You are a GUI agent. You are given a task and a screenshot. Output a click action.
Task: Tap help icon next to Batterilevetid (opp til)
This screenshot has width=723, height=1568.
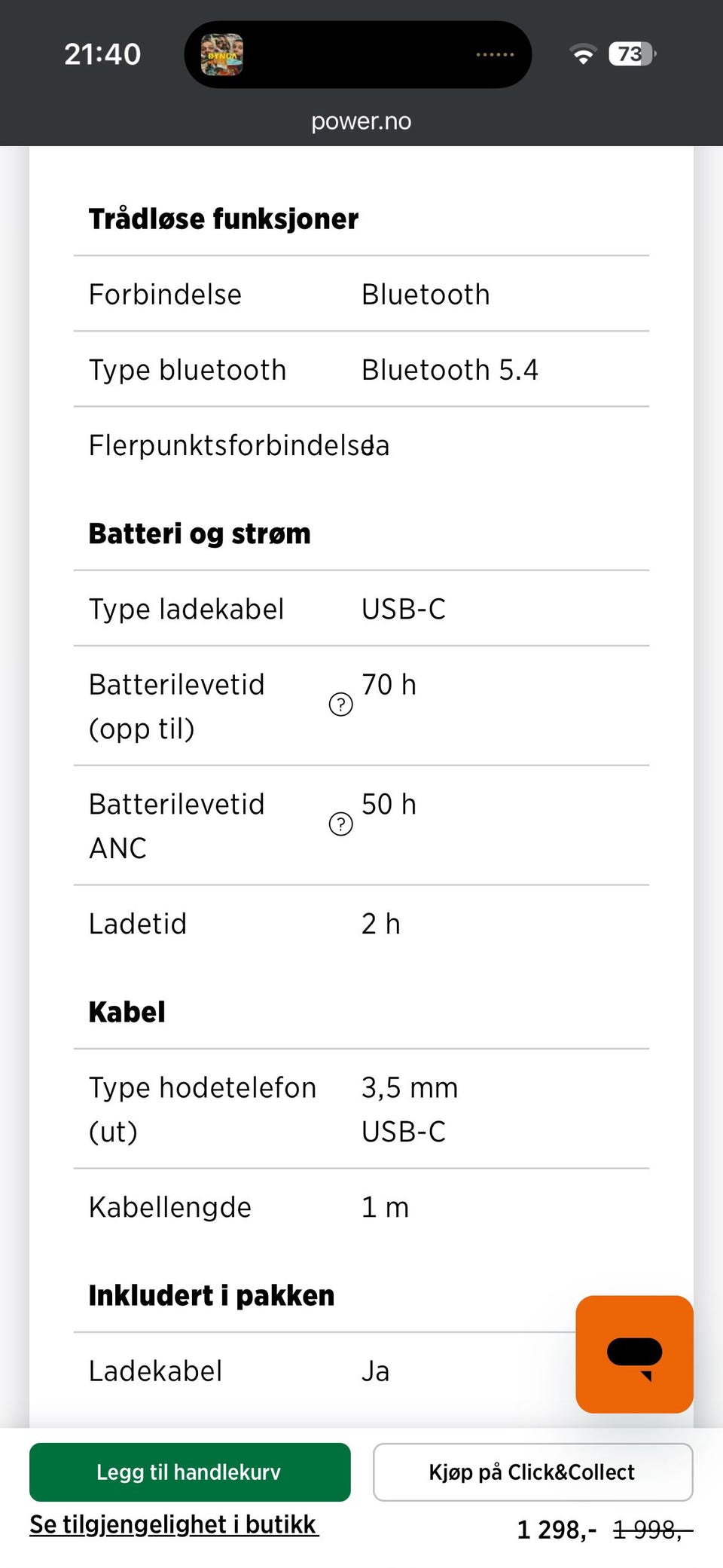(341, 705)
